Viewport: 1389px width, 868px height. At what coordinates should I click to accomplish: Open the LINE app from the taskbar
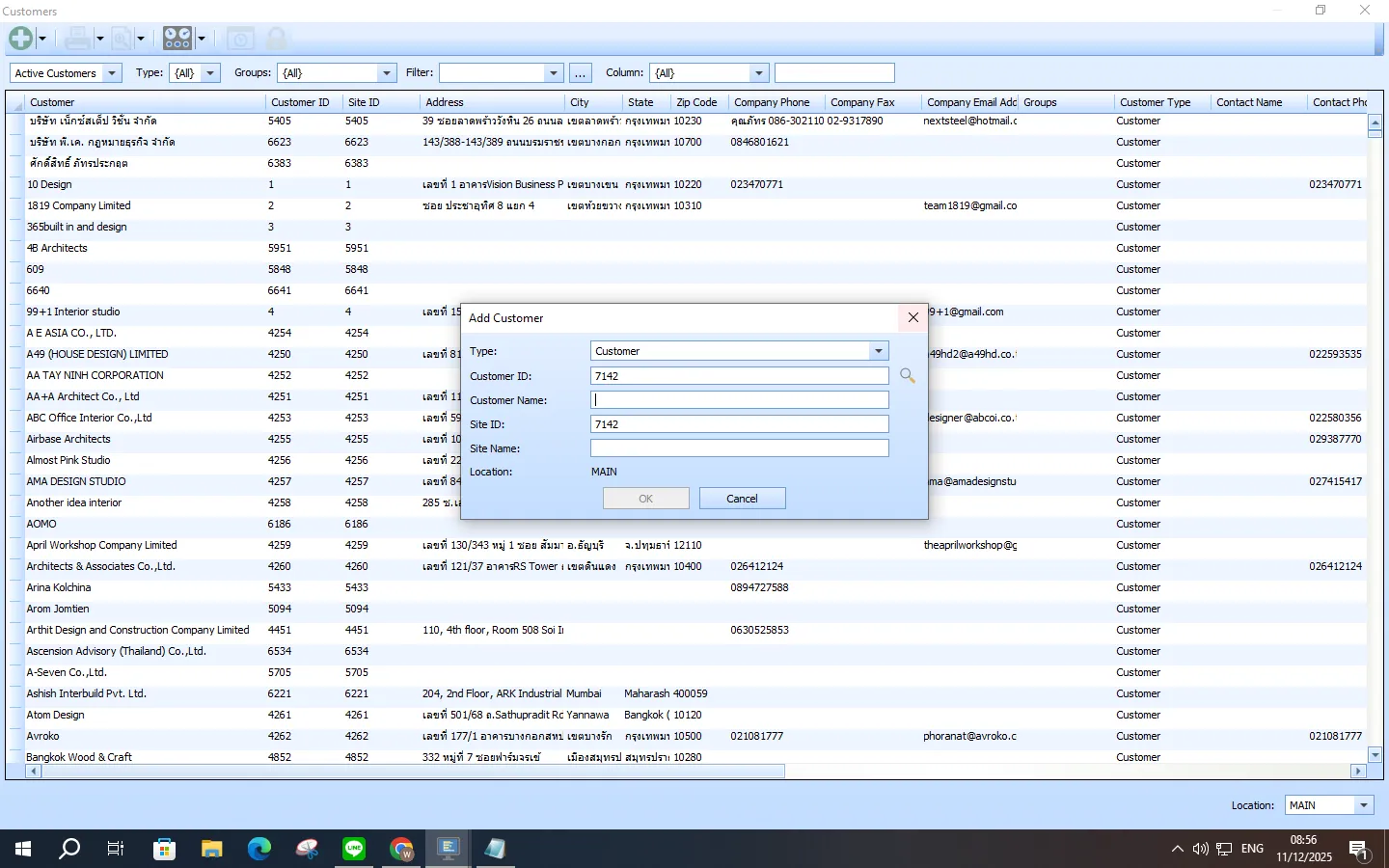click(354, 849)
